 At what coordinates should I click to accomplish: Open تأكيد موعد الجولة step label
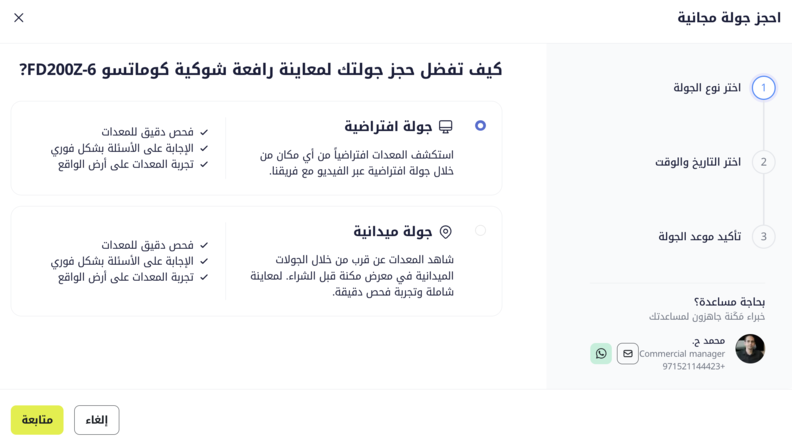(700, 236)
